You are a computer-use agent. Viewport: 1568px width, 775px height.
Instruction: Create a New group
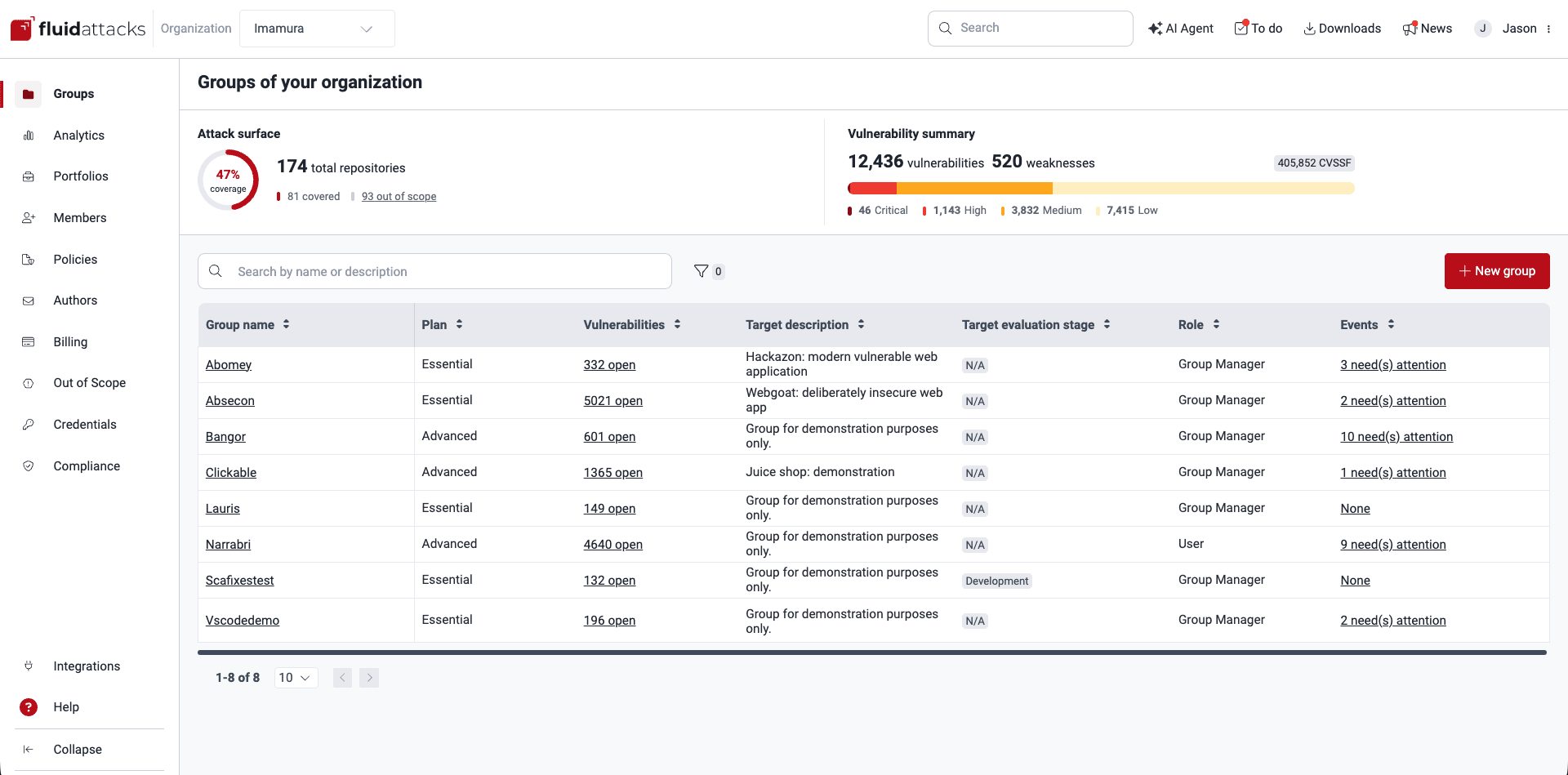(x=1497, y=270)
